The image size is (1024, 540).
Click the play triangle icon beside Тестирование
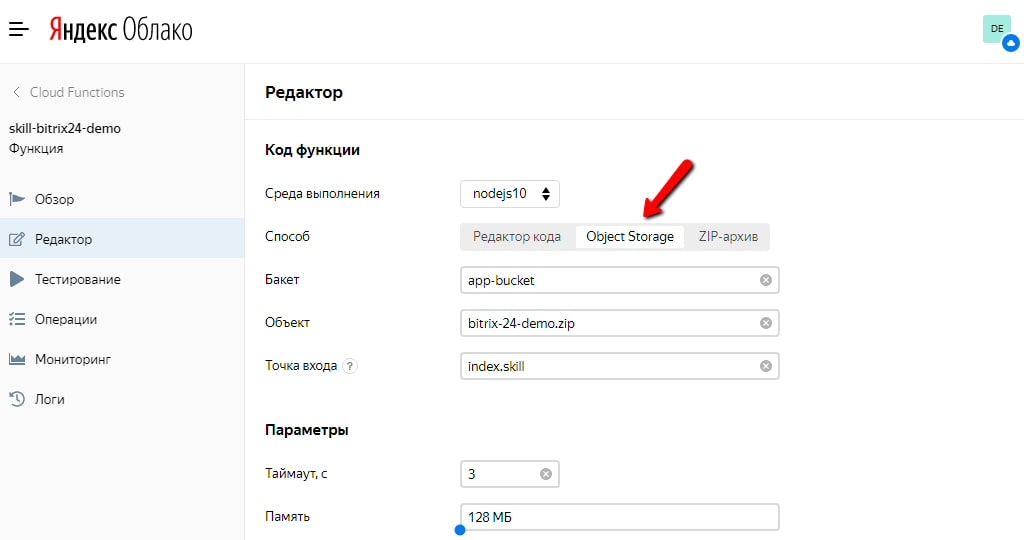coord(17,279)
